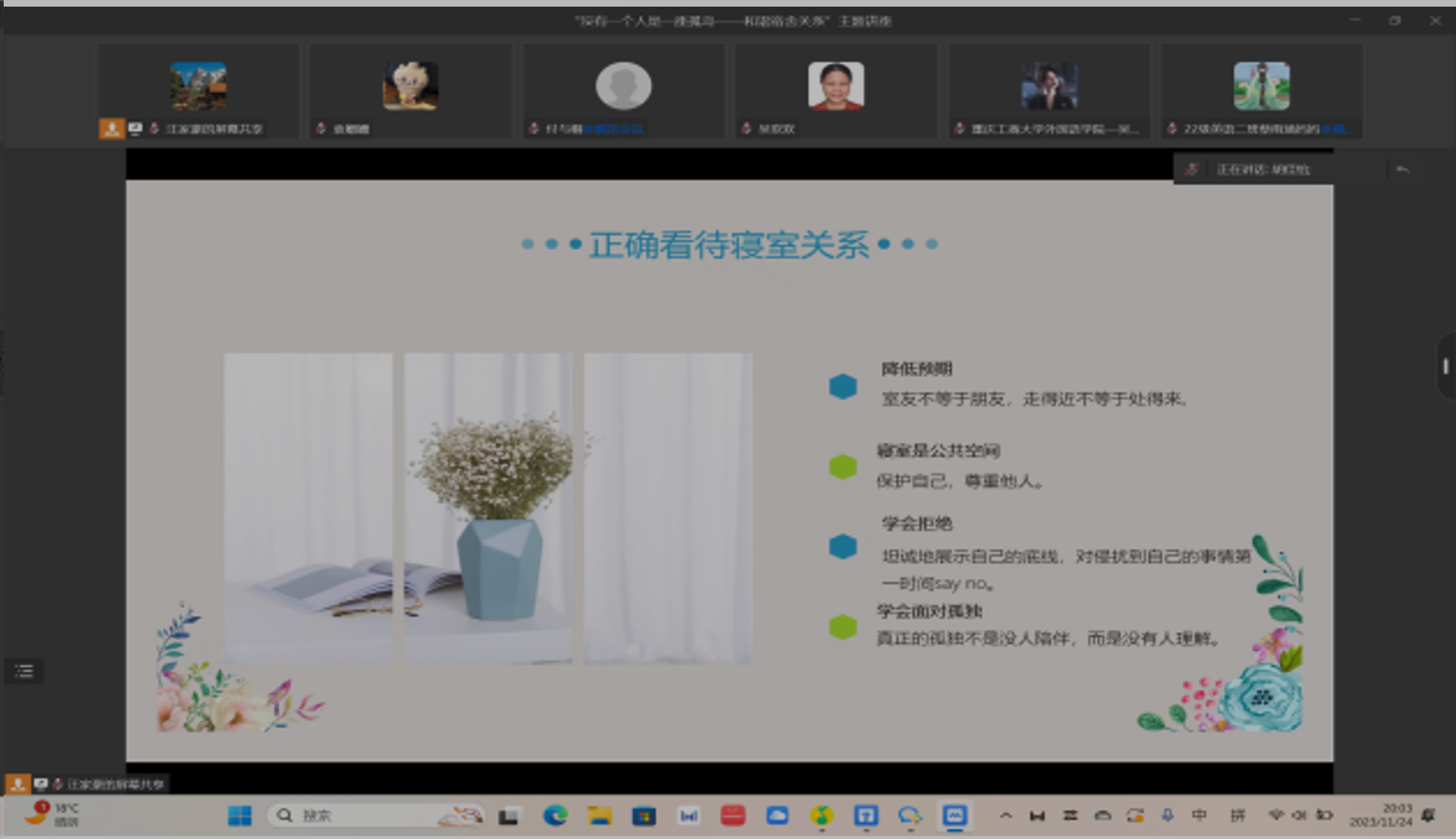Open the side panel list icon at left
Image resolution: width=1456 pixels, height=839 pixels.
(x=24, y=670)
